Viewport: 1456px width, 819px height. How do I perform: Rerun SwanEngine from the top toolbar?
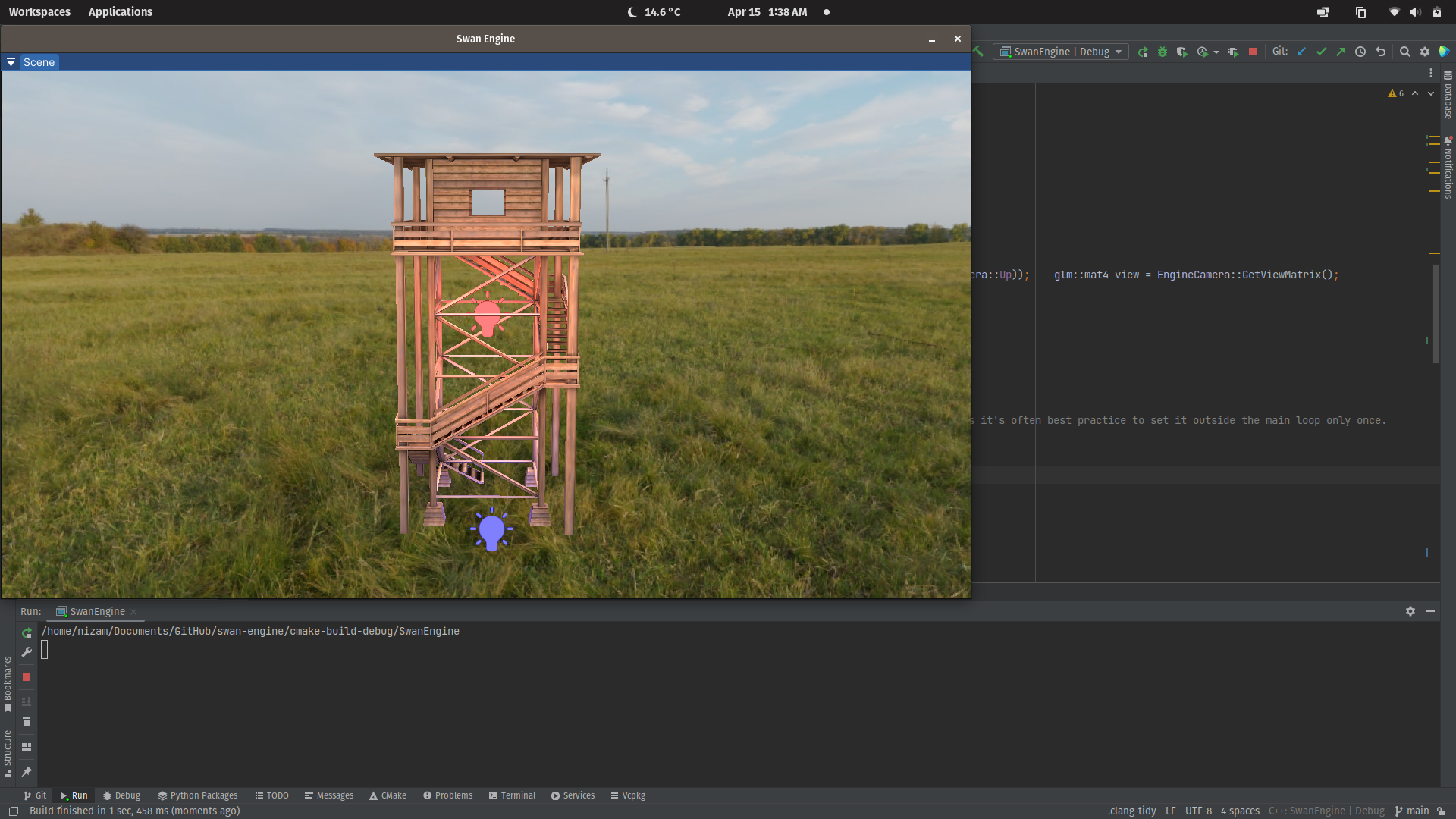tap(1143, 52)
